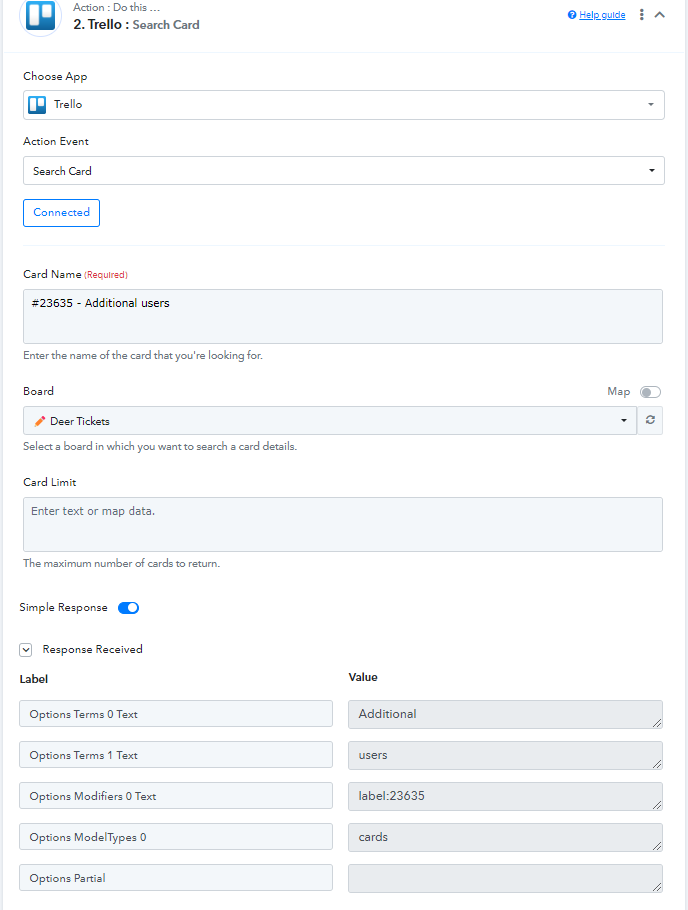688x910 pixels.
Task: Click the value field containing label:23635
Action: pos(505,796)
